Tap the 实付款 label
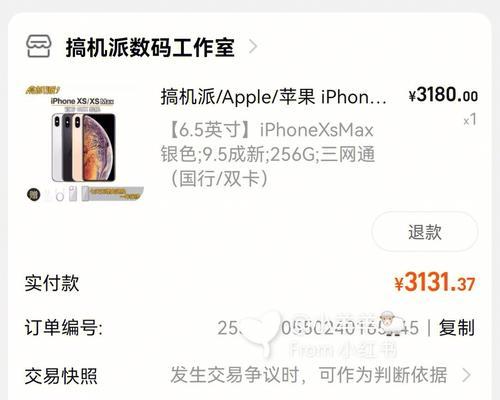500x400 pixels. 52,283
